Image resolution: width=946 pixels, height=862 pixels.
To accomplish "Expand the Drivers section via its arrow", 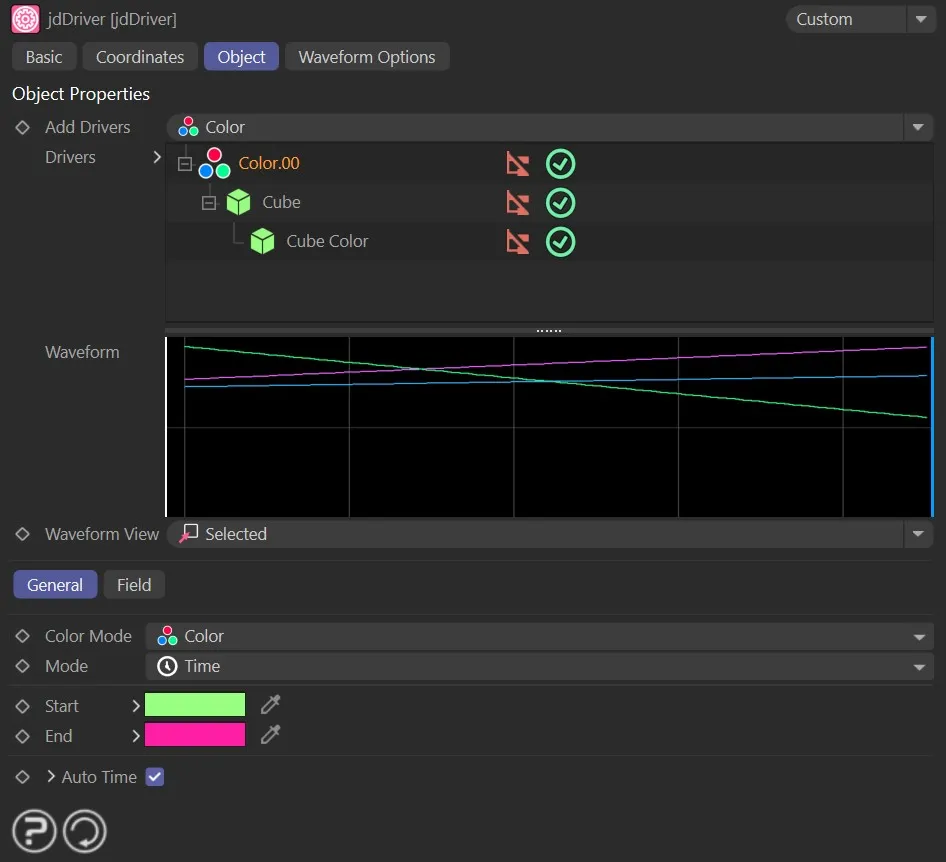I will (x=156, y=157).
